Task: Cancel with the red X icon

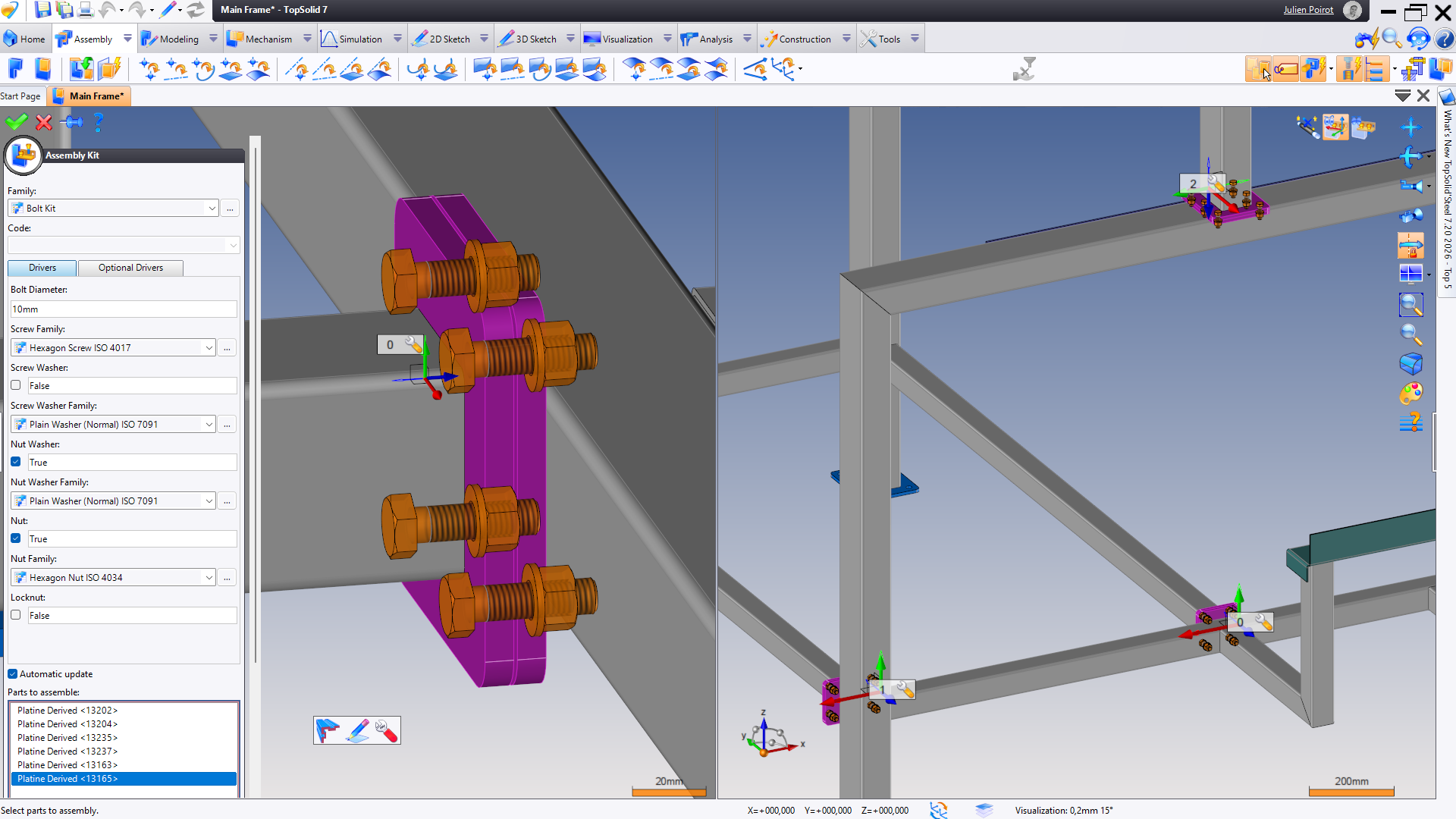Action: coord(44,122)
